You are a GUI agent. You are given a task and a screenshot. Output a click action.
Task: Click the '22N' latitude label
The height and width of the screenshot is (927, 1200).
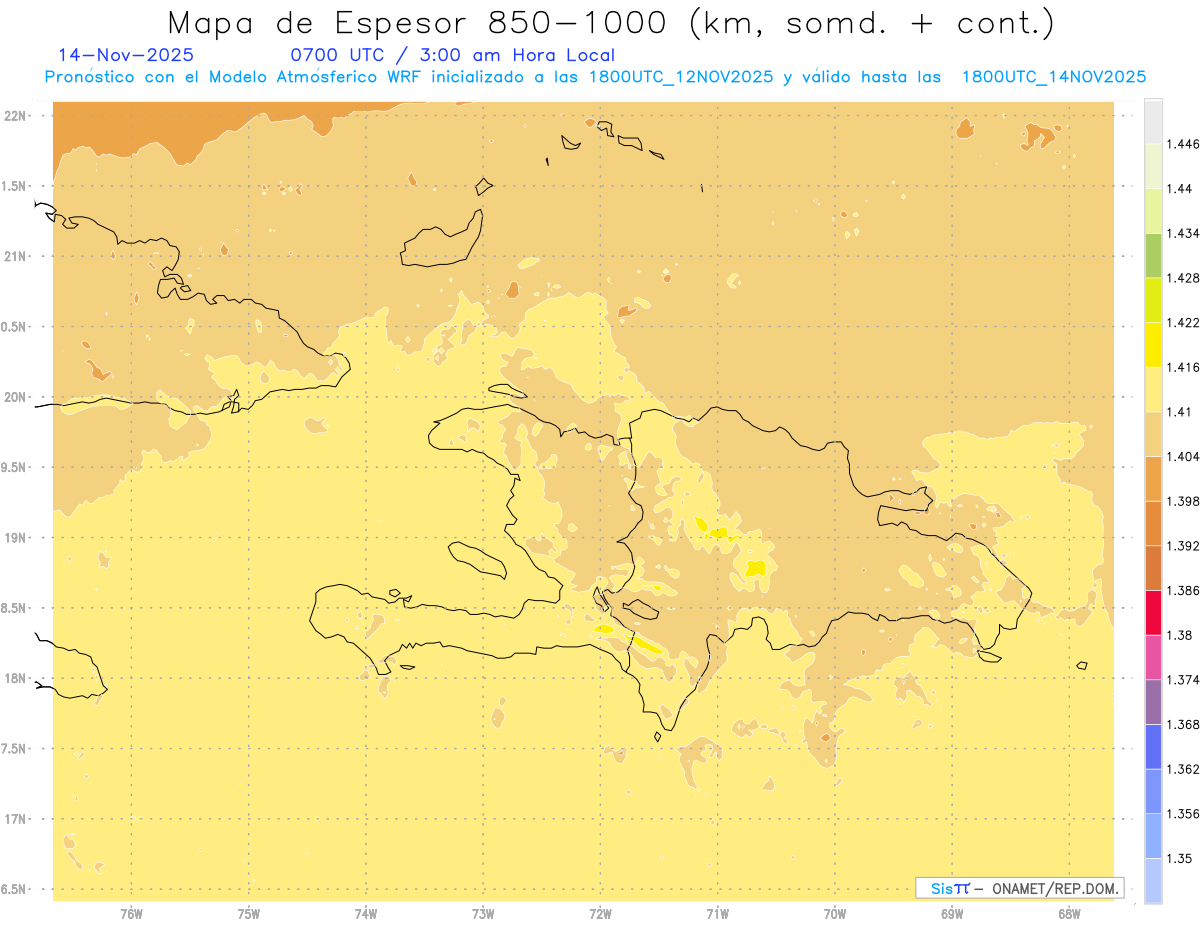[15, 116]
